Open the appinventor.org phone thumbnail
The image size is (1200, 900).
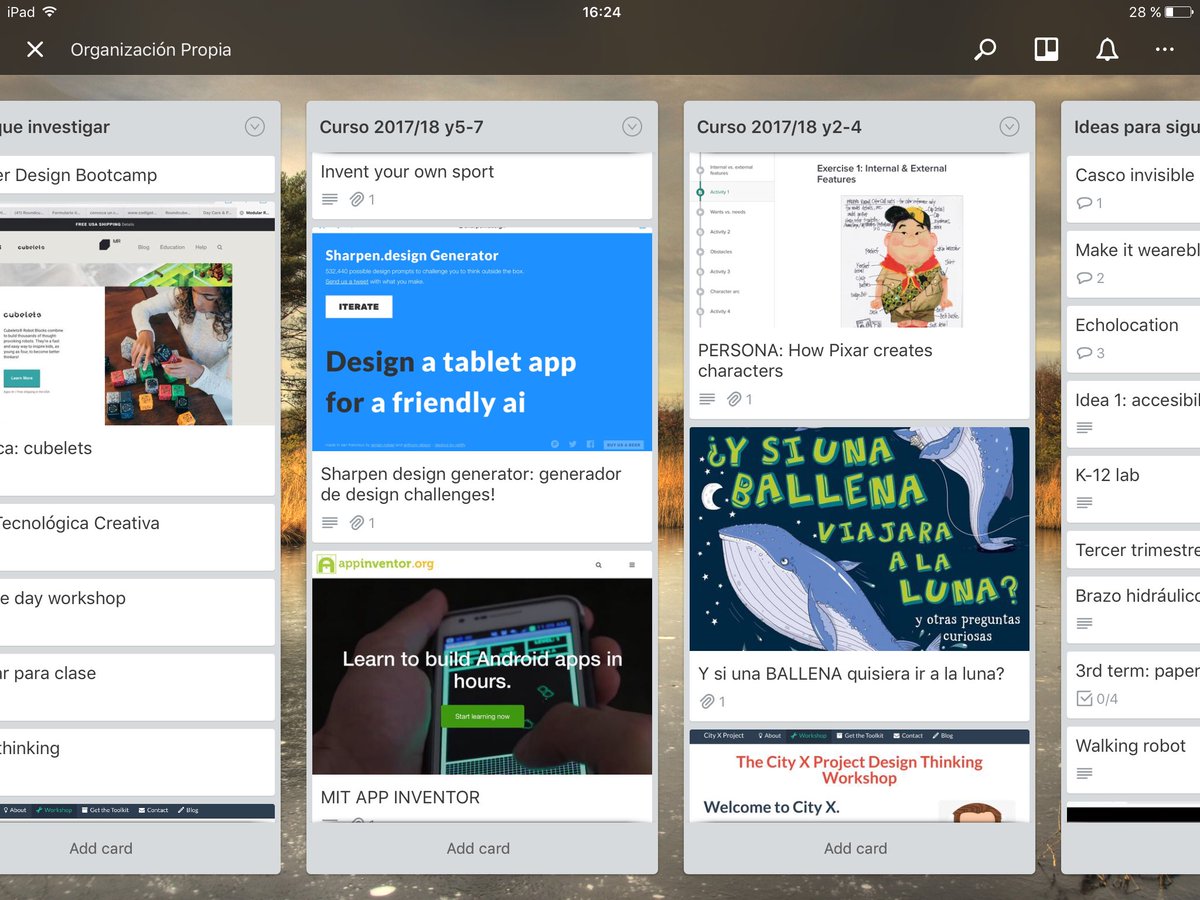(482, 663)
